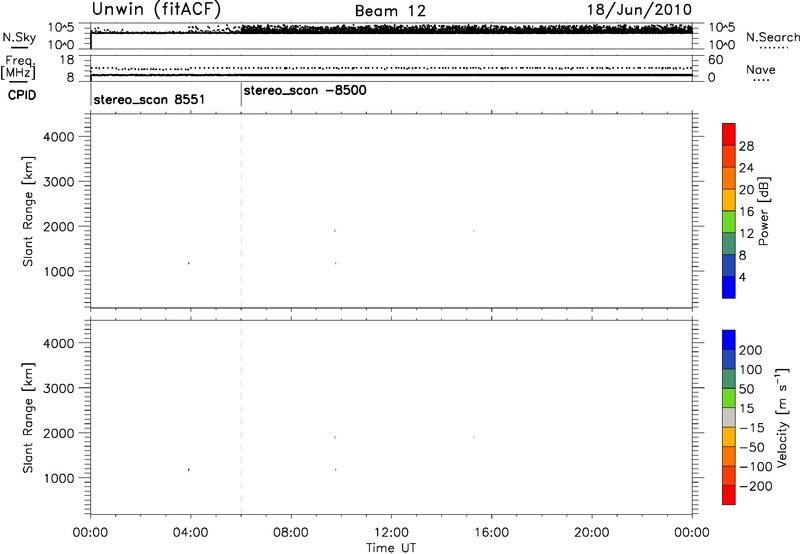Select the bright blue bottom Power colorbar segment
Screen dimensions: 800x554
point(729,287)
